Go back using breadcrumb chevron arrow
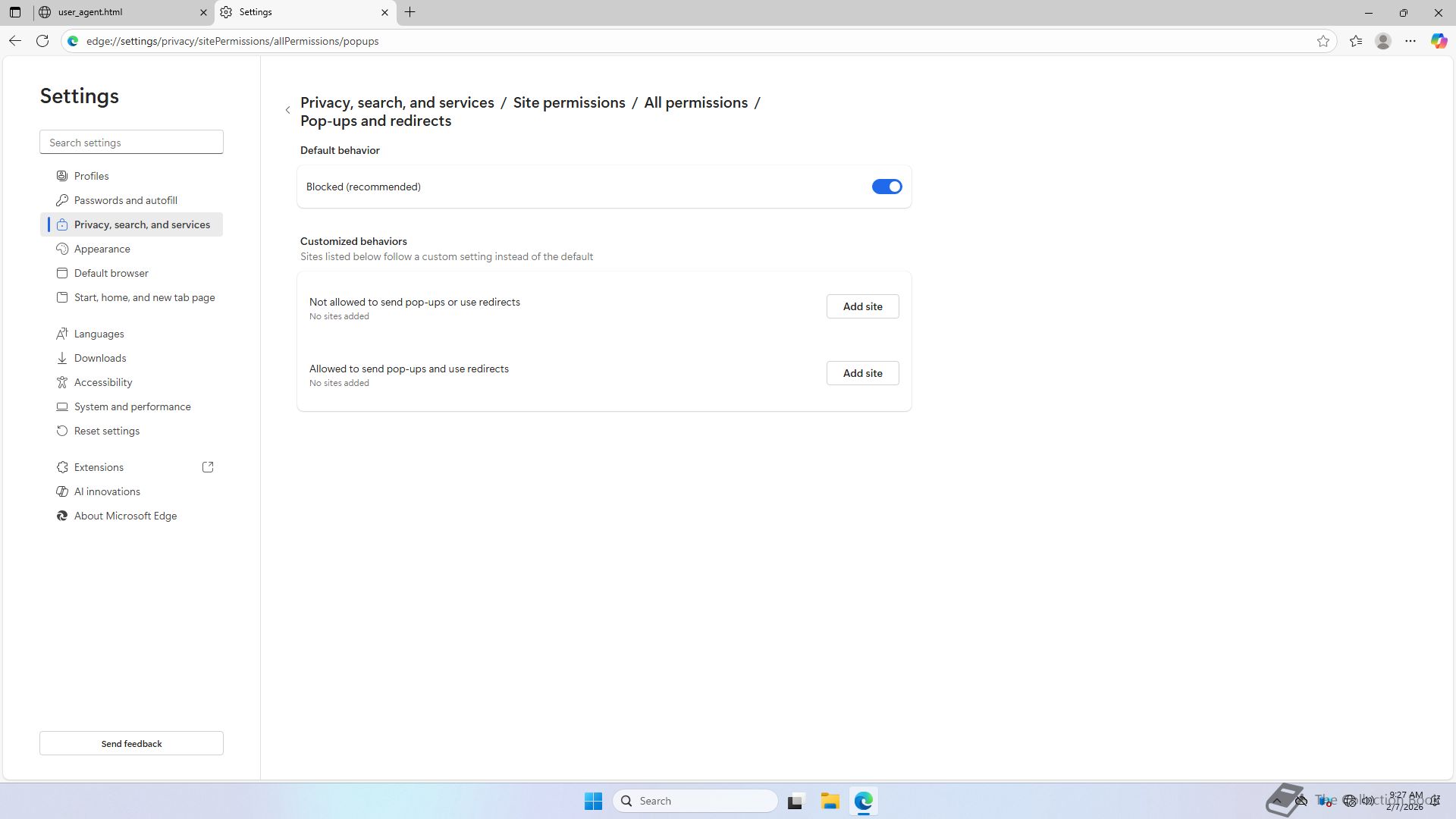The image size is (1456, 819). coord(288,111)
